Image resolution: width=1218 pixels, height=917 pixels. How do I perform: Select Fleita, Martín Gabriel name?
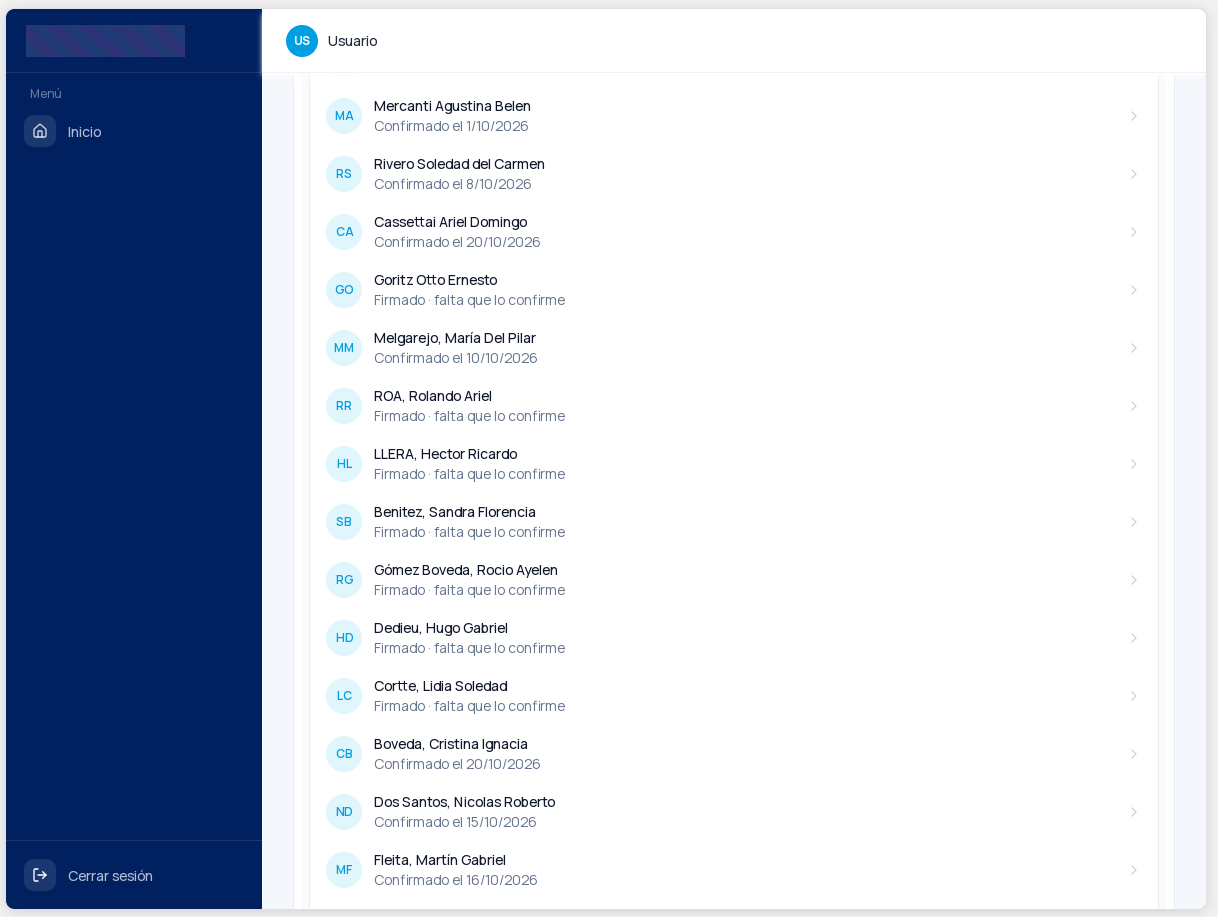tap(440, 860)
